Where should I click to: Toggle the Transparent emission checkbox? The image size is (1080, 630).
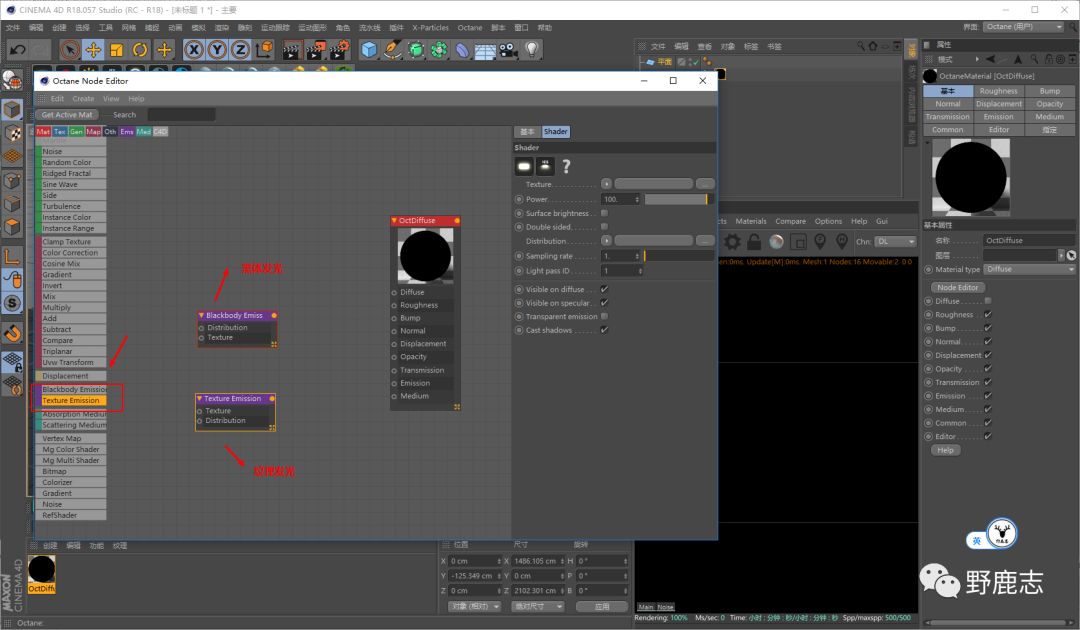pyautogui.click(x=604, y=316)
